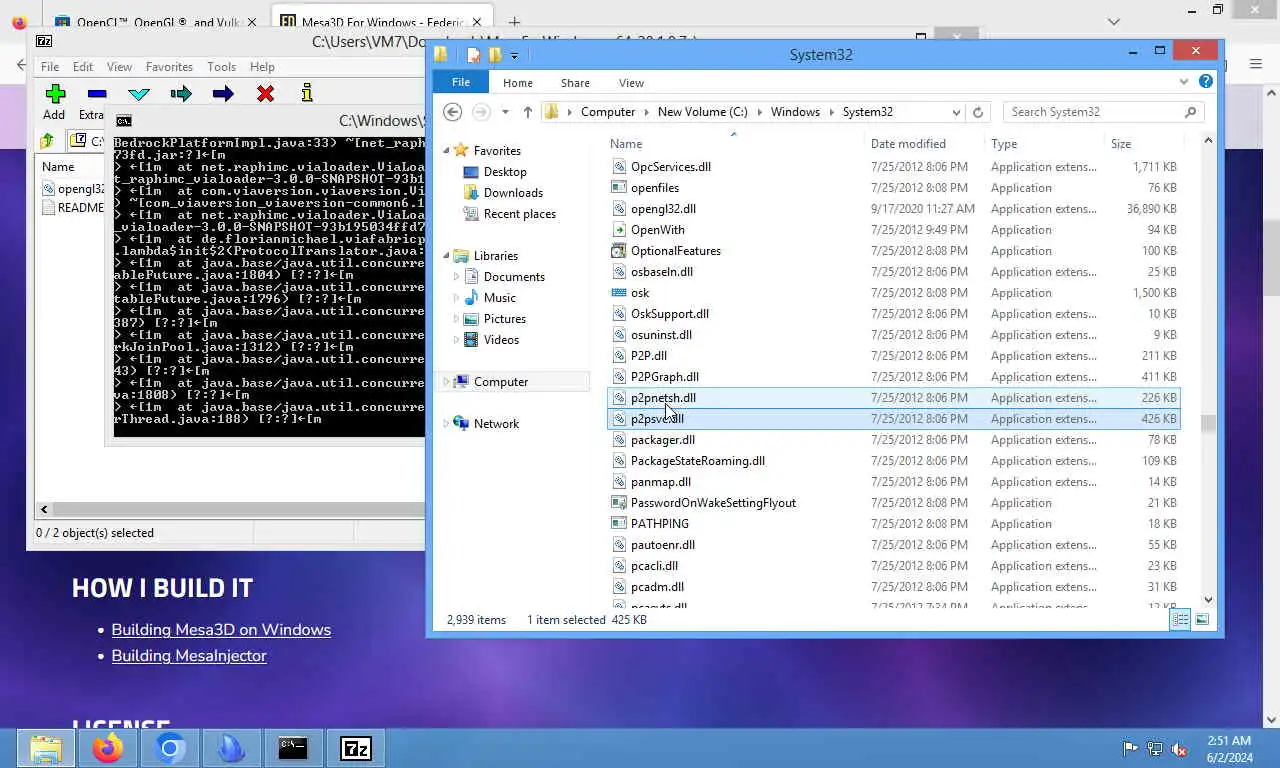Open 7-Zip Edit menu
The image size is (1280, 768).
[83, 67]
